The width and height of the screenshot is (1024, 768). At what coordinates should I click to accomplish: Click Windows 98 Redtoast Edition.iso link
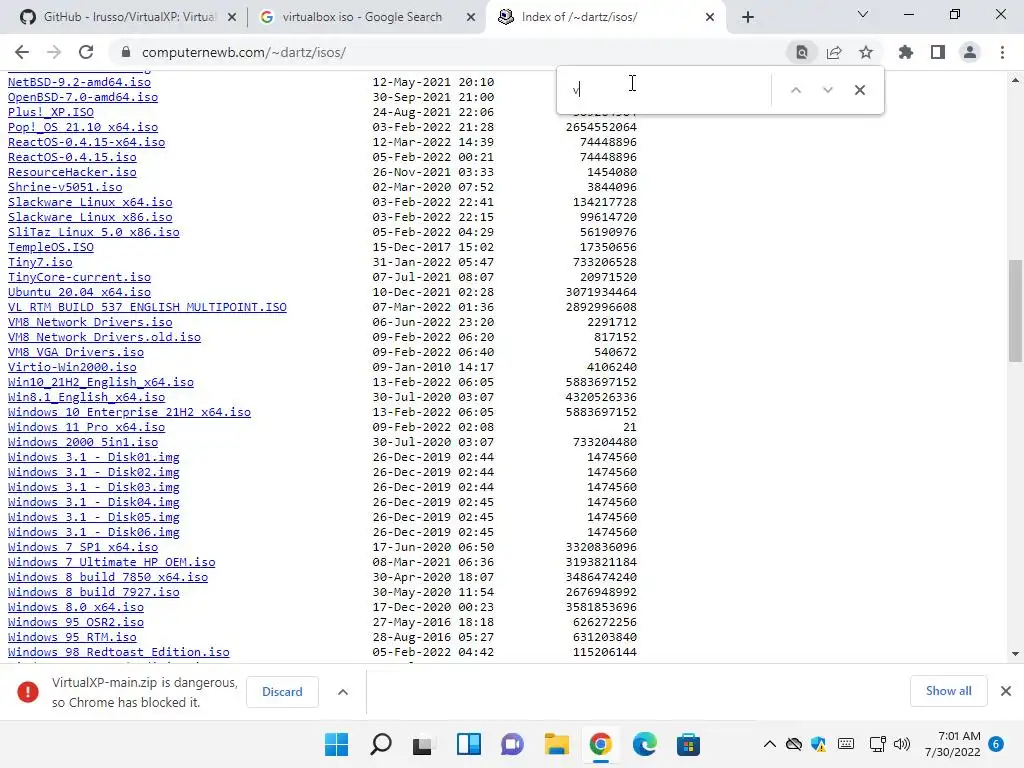click(119, 652)
